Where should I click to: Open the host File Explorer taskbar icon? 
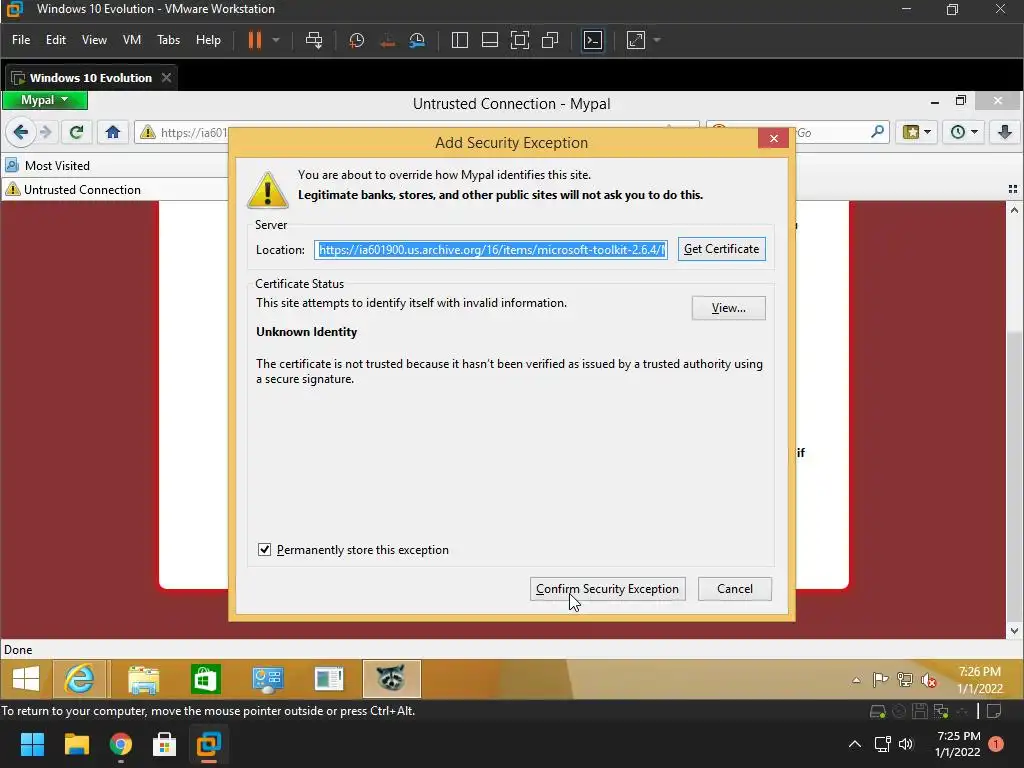[76, 744]
